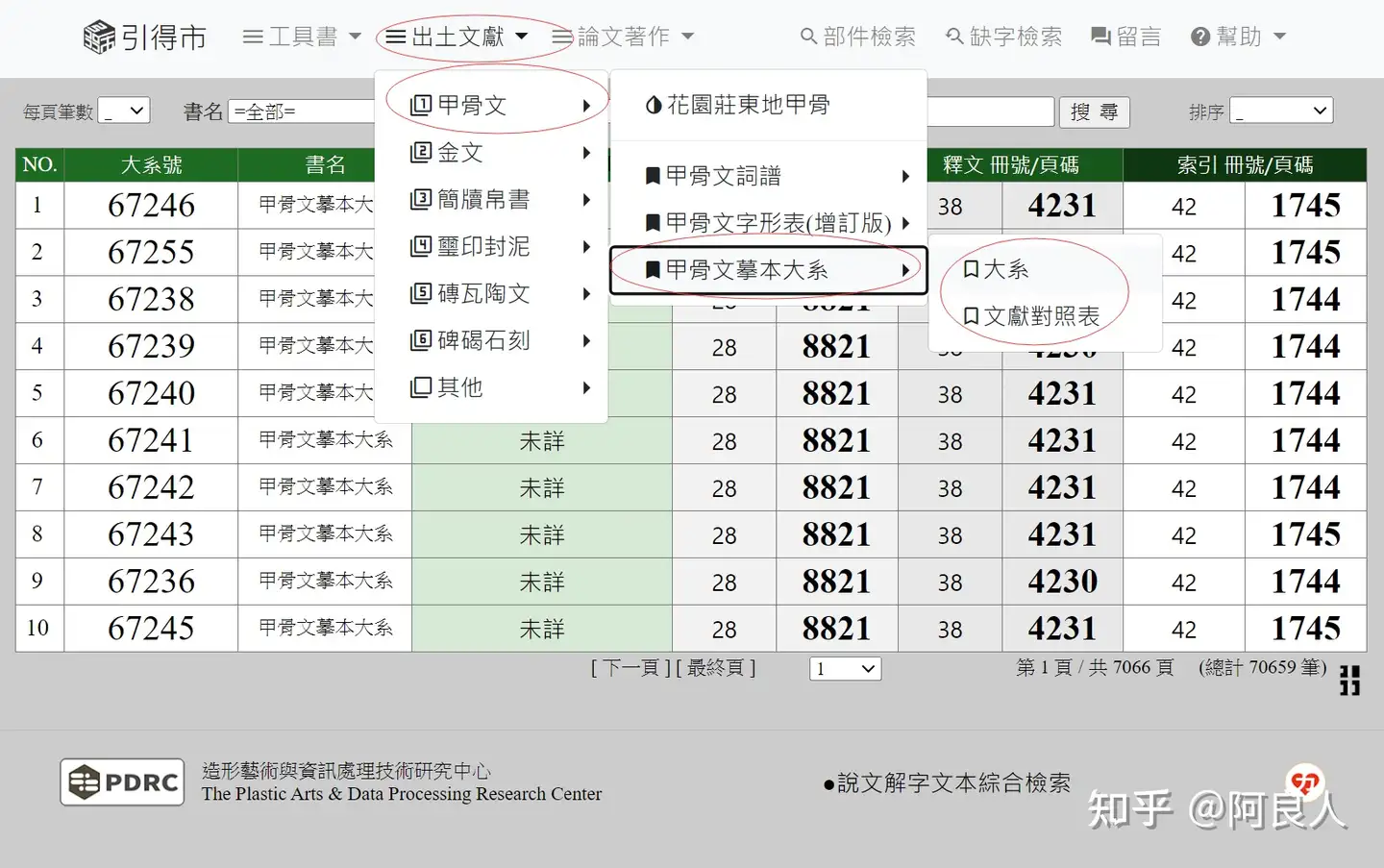Open the 出土文獻 menu
The image size is (1384, 868).
[x=457, y=37]
